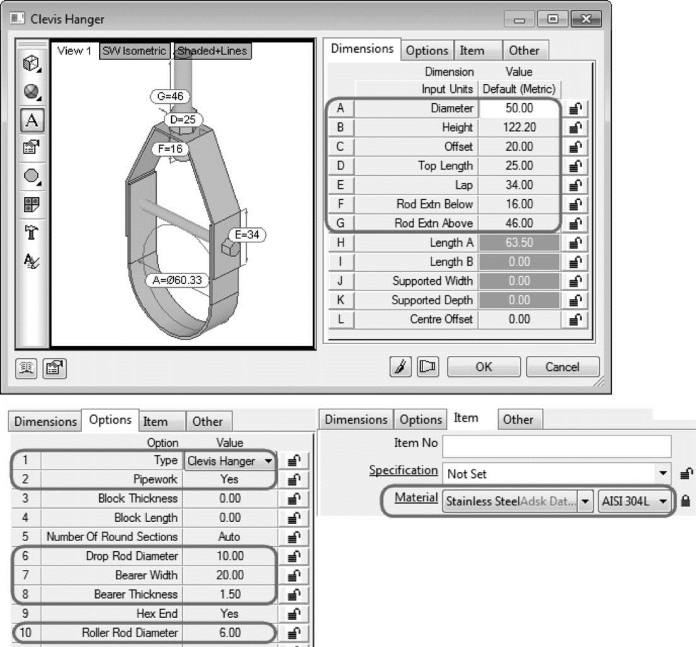
Task: Click the Material link label
Action: coord(416,497)
